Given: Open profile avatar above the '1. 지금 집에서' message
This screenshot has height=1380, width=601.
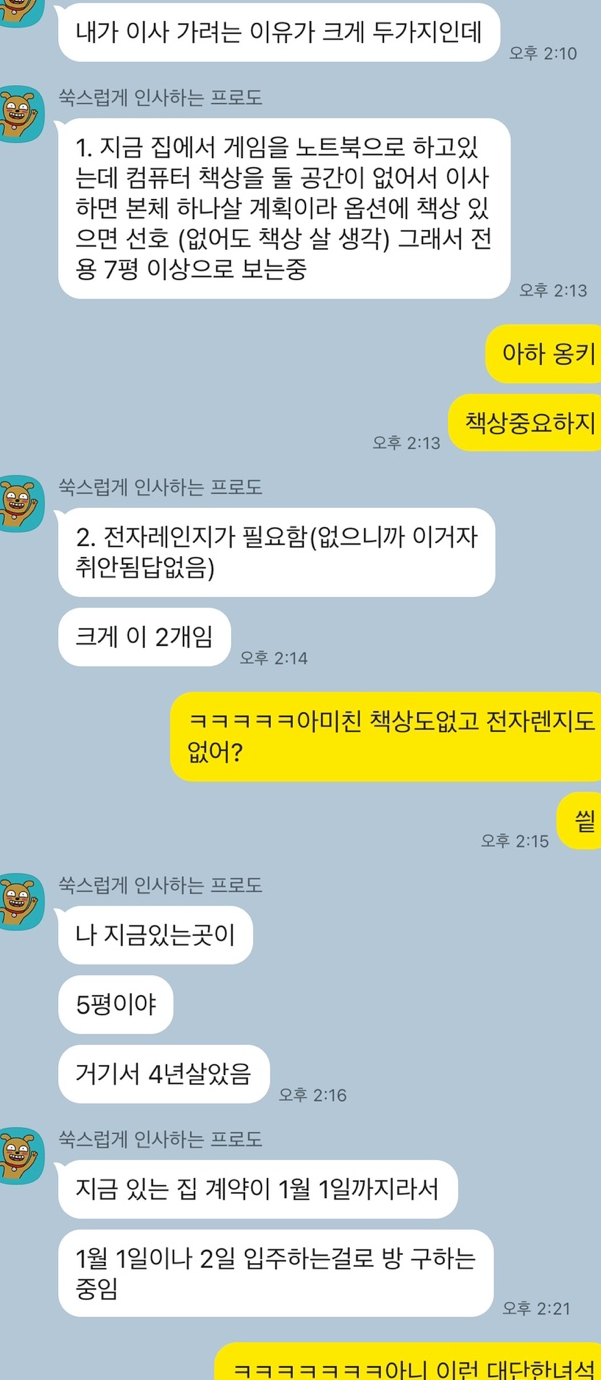Looking at the screenshot, I should click(21, 113).
